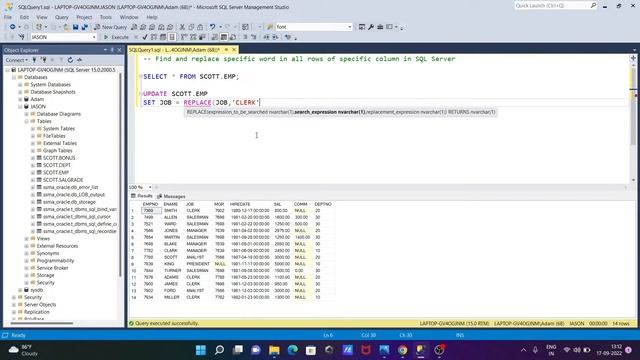Select the Server Objects node

point(40,305)
